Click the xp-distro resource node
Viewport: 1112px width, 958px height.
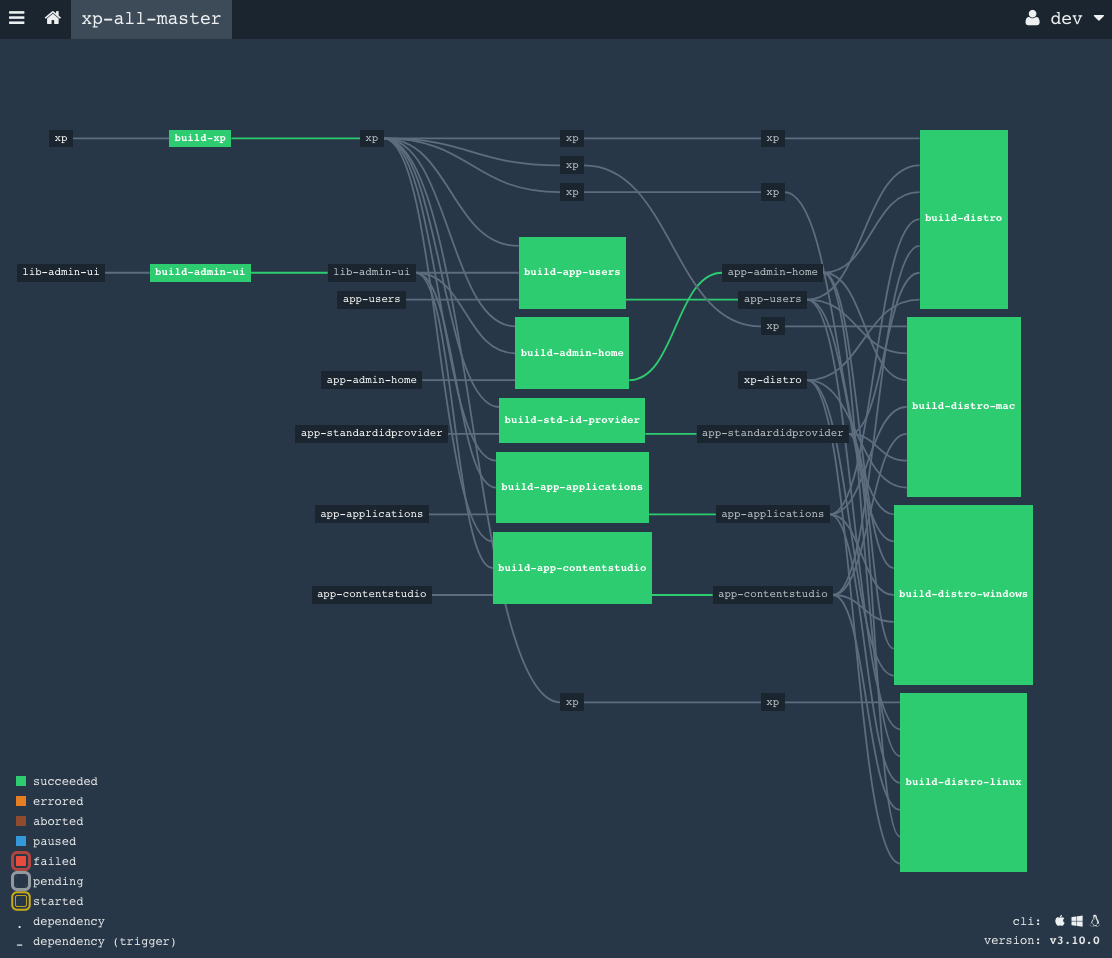coord(772,380)
